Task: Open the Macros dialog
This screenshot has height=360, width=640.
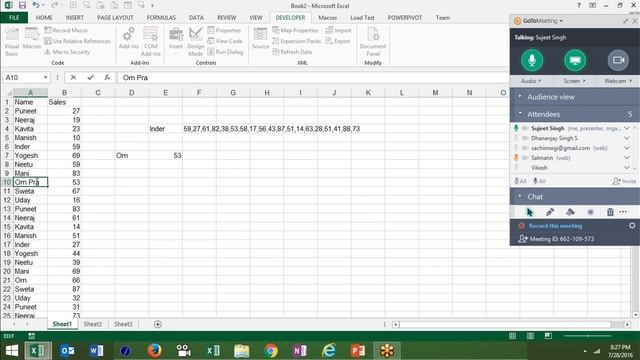Action: tap(31, 39)
